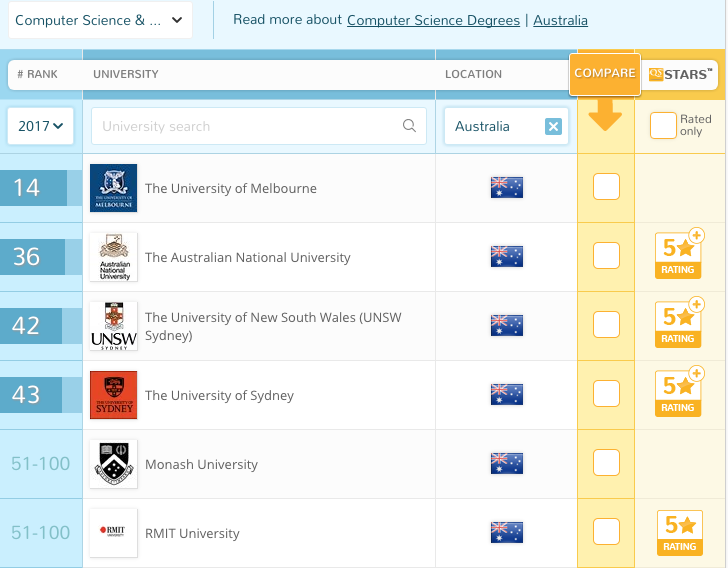The width and height of the screenshot is (728, 568).
Task: Open the Computer Science Degrees link
Action: (433, 20)
